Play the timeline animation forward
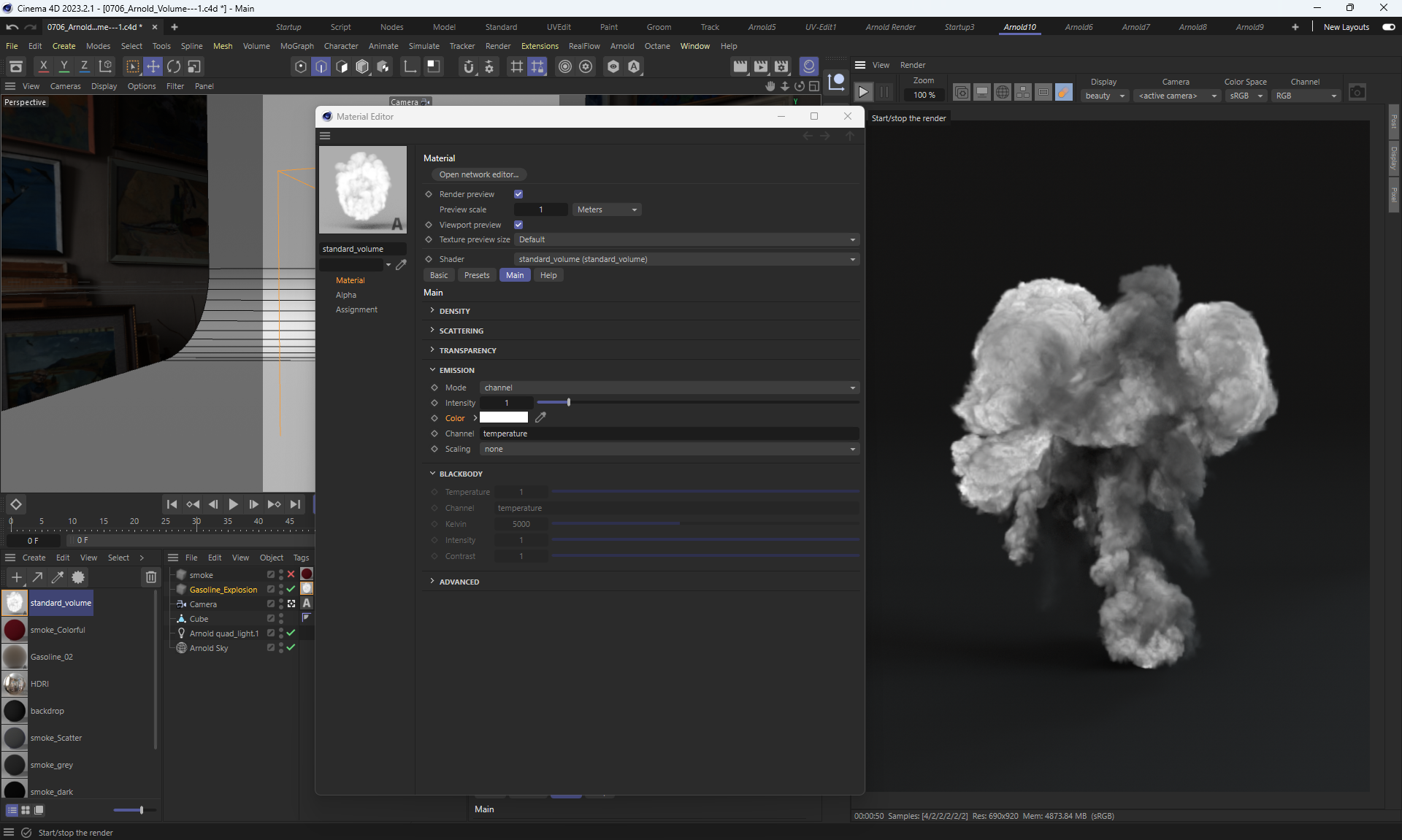 pyautogui.click(x=233, y=504)
